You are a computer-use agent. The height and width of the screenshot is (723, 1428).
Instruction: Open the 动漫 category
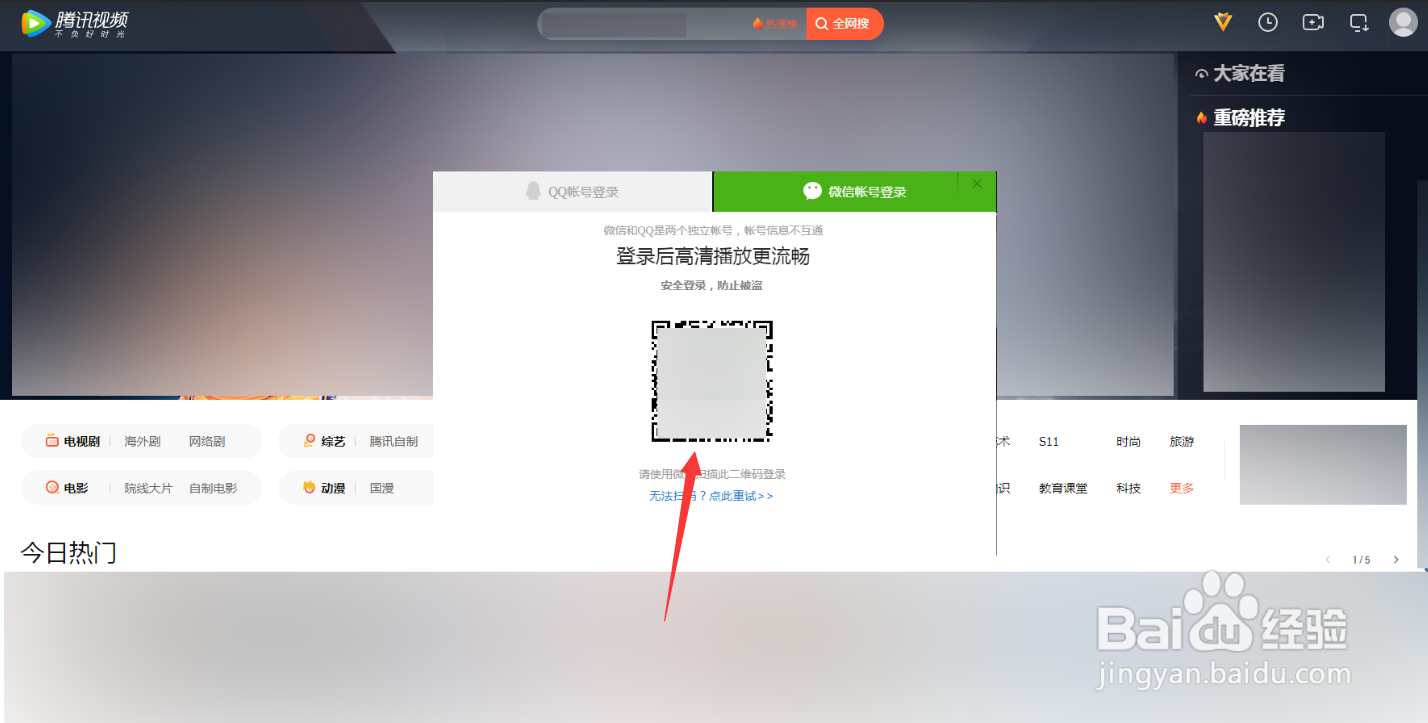(x=333, y=488)
